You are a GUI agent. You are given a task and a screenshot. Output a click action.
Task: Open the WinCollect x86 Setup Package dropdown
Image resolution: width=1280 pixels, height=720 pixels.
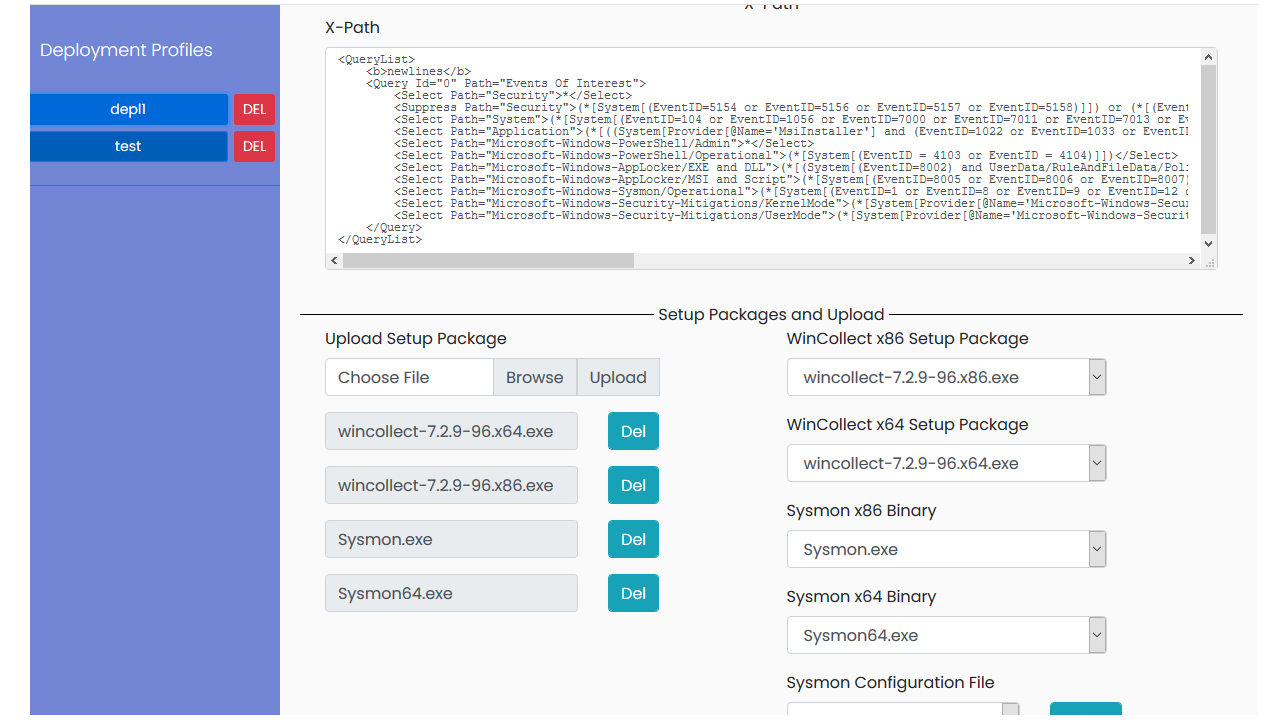tap(1096, 377)
